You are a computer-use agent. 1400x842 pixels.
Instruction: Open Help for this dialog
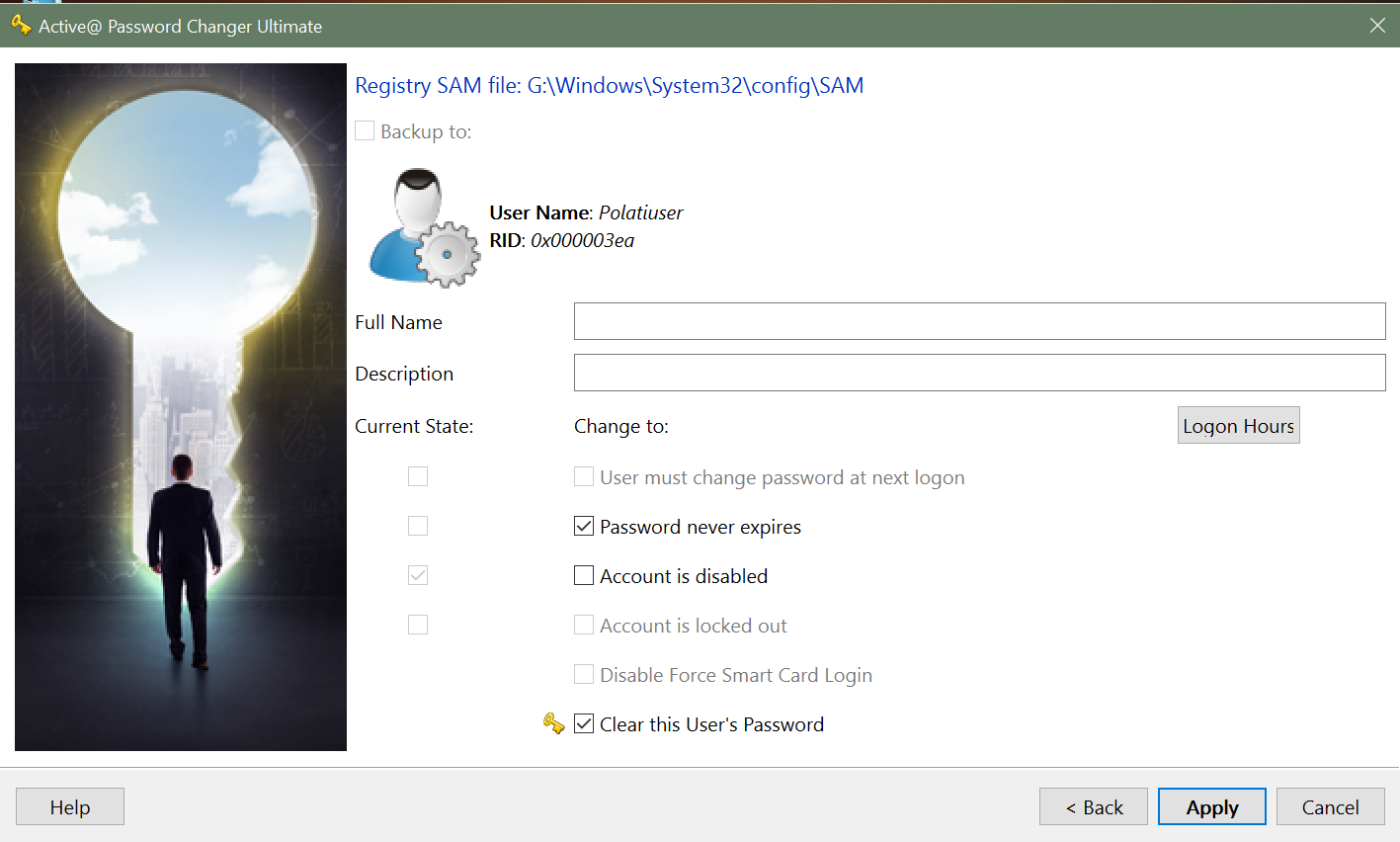click(x=70, y=807)
